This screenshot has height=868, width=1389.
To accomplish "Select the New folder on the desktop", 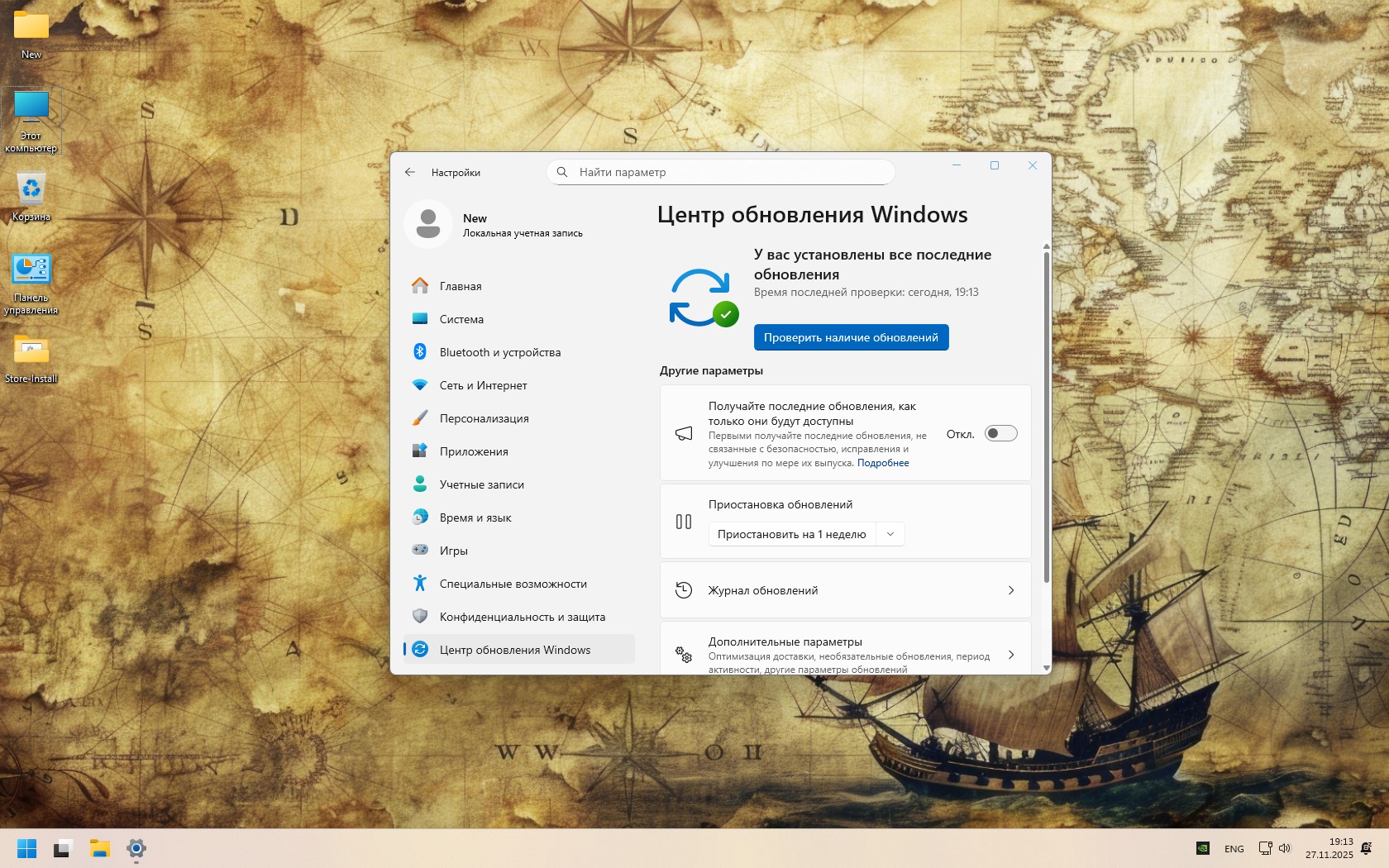I will pyautogui.click(x=31, y=33).
